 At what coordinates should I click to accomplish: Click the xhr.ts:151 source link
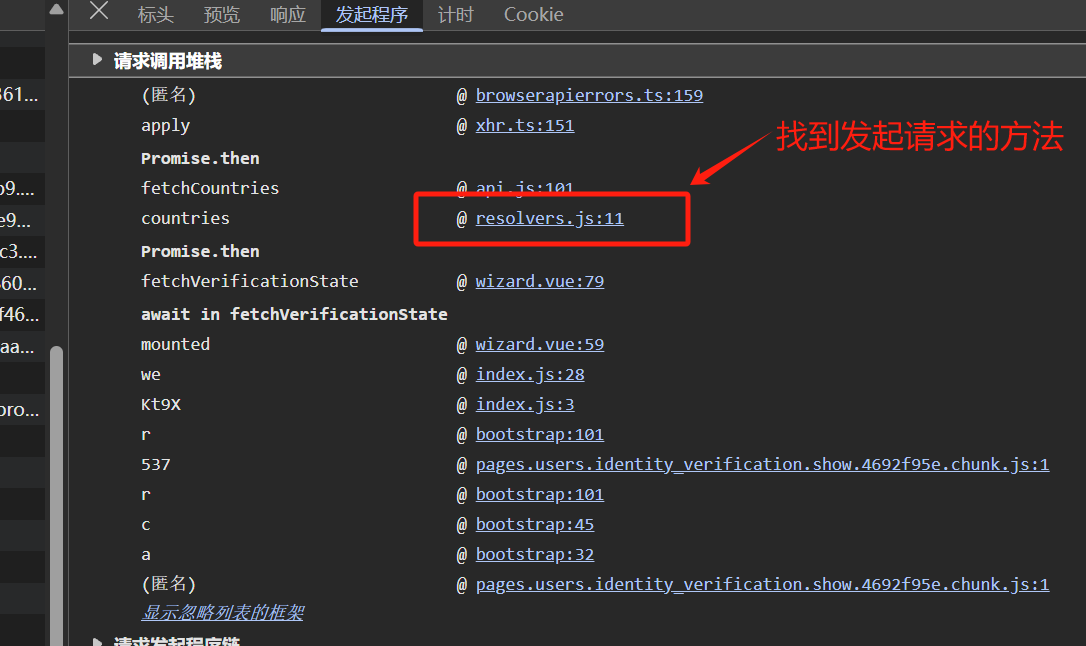tap(524, 126)
